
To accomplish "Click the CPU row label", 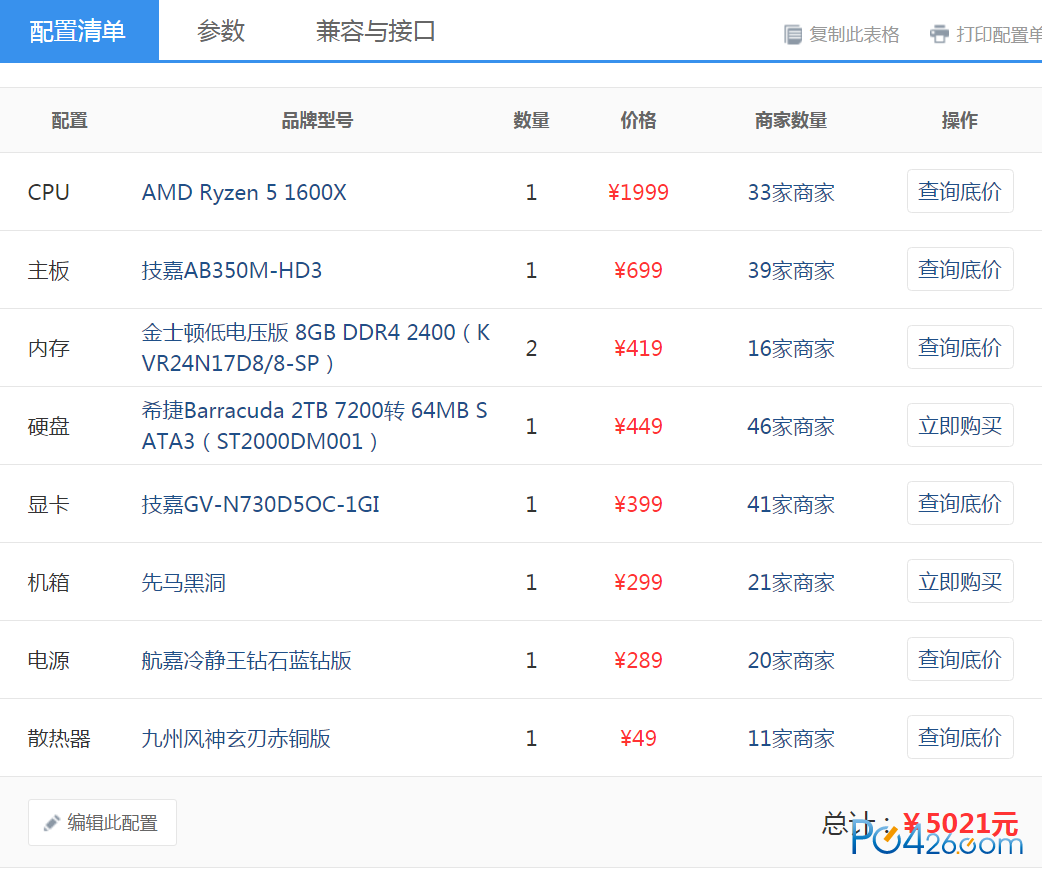I will [49, 193].
